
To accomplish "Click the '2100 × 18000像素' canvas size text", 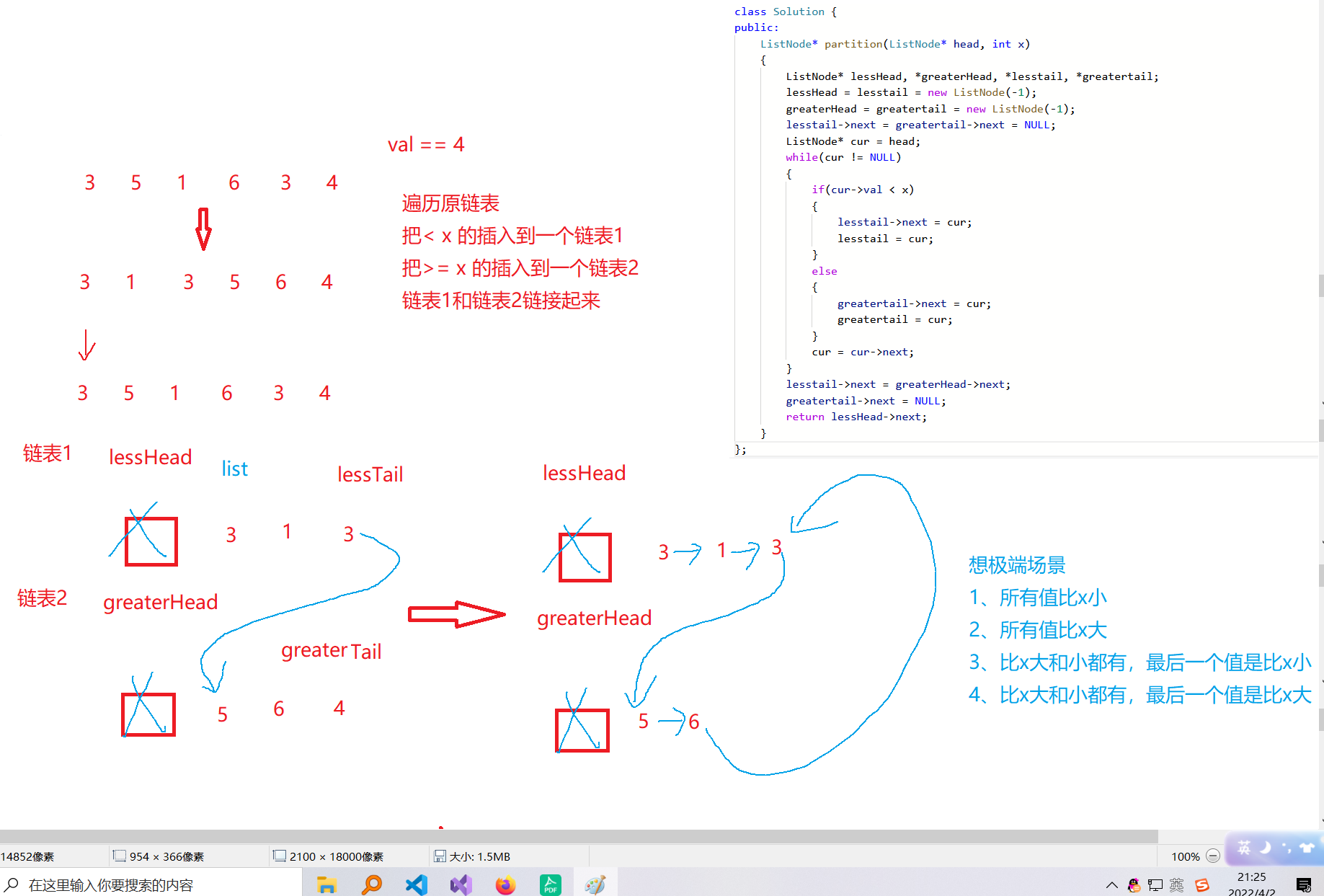I will 337,856.
